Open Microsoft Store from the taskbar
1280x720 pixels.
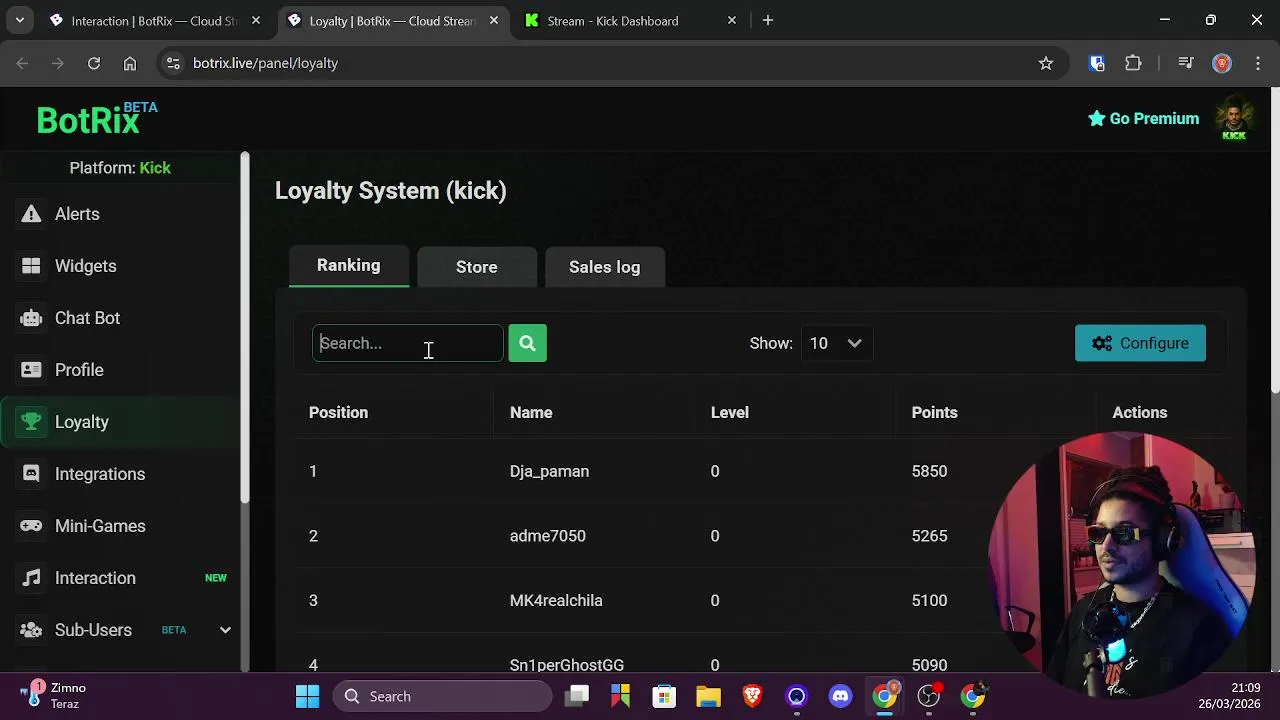664,696
